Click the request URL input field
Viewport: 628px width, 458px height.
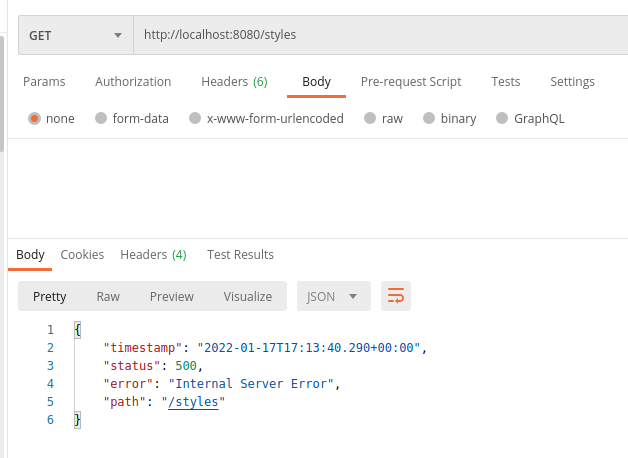click(x=380, y=35)
